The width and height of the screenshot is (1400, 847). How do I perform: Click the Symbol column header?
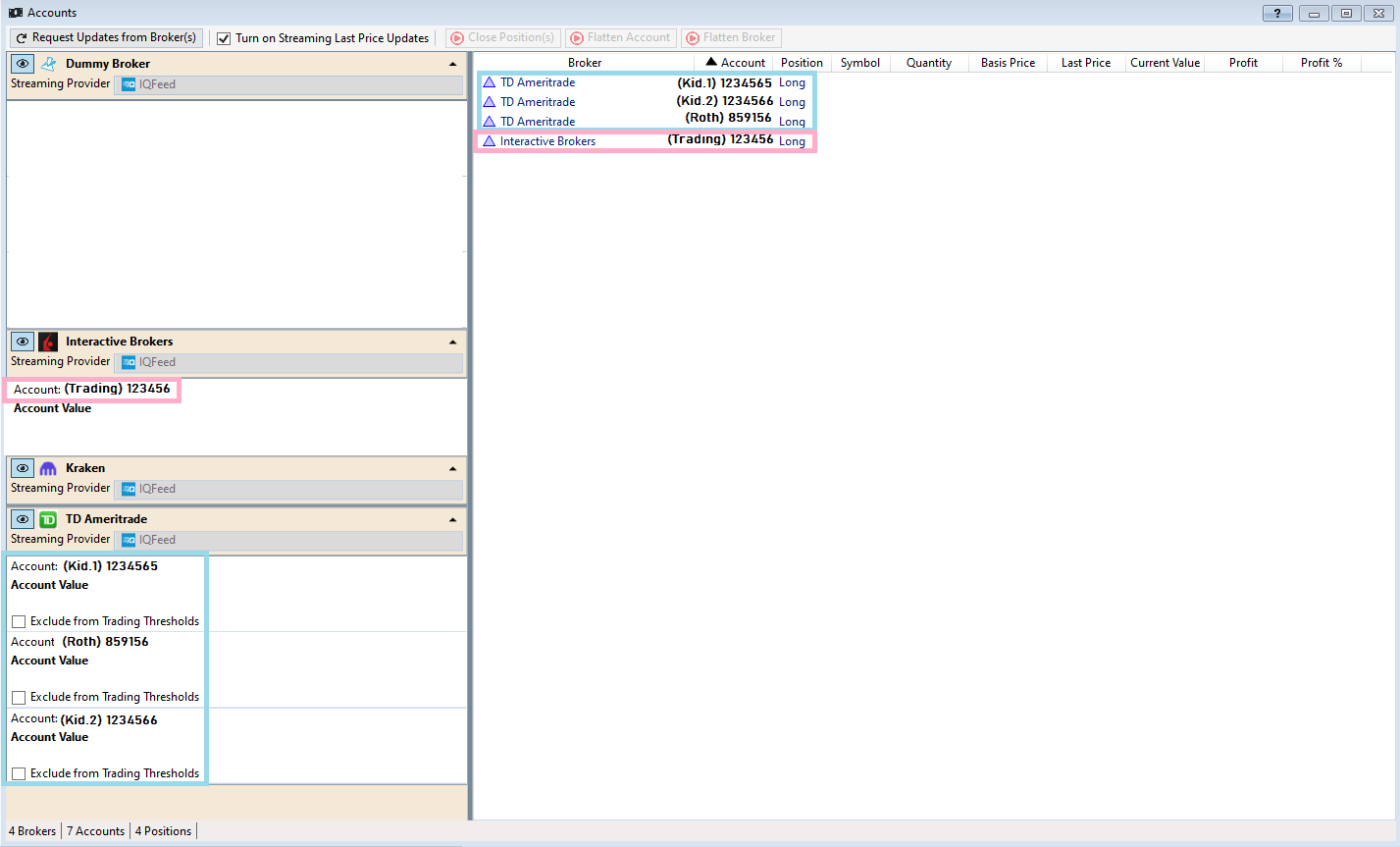tap(859, 62)
